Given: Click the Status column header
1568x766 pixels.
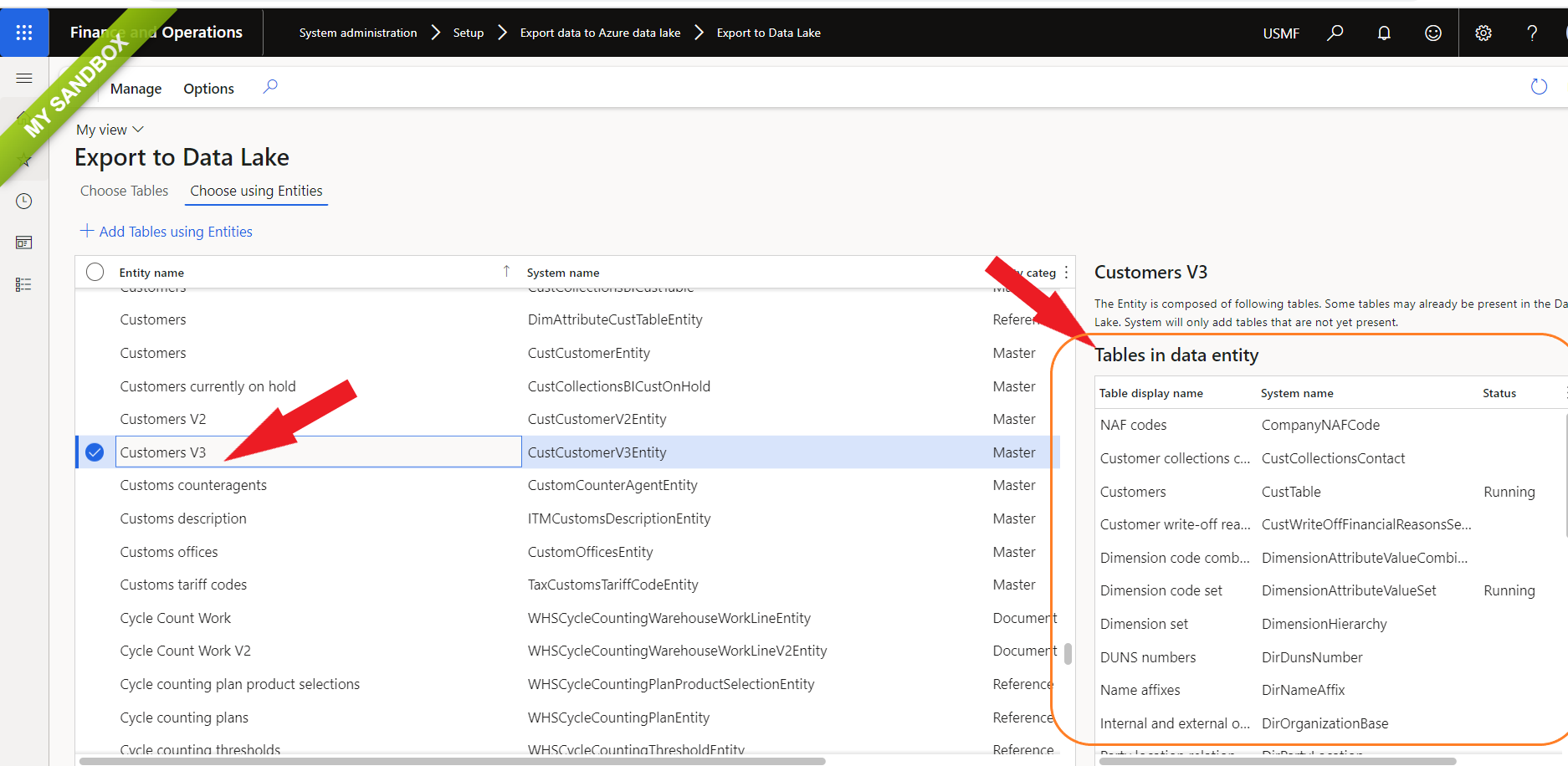Looking at the screenshot, I should pos(1499,393).
